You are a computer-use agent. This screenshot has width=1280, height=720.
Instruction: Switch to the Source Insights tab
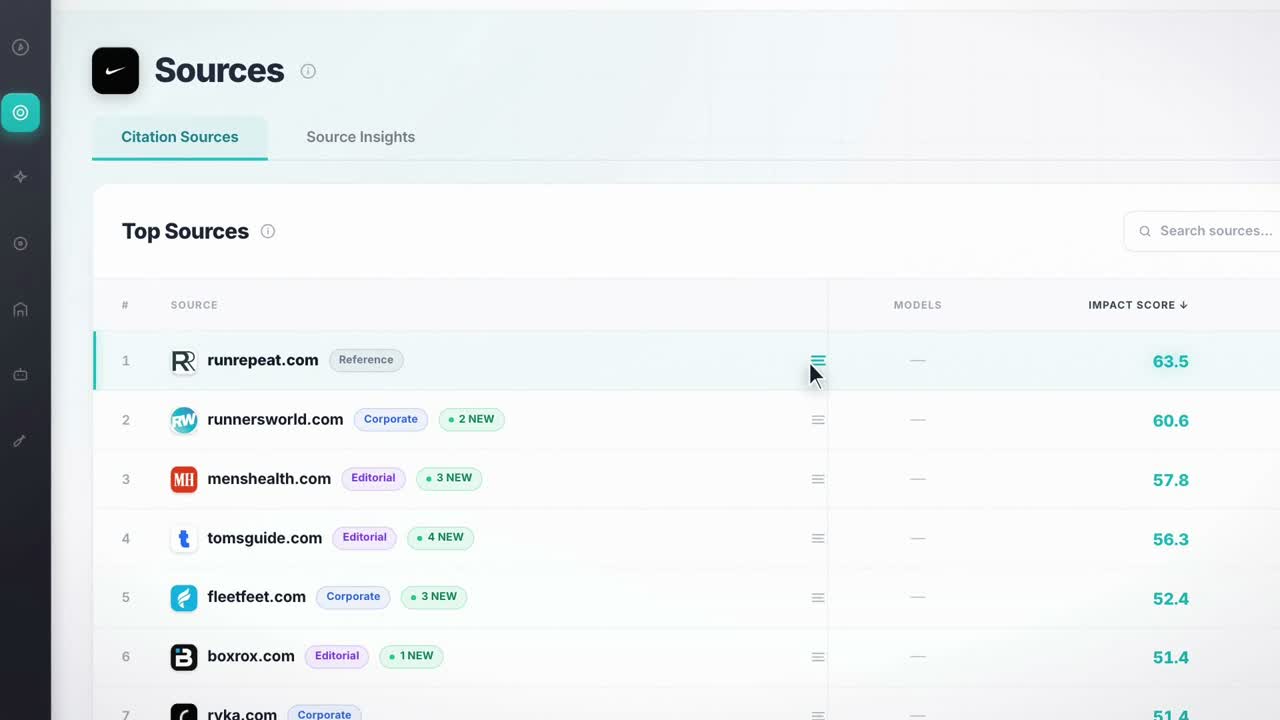pos(360,137)
